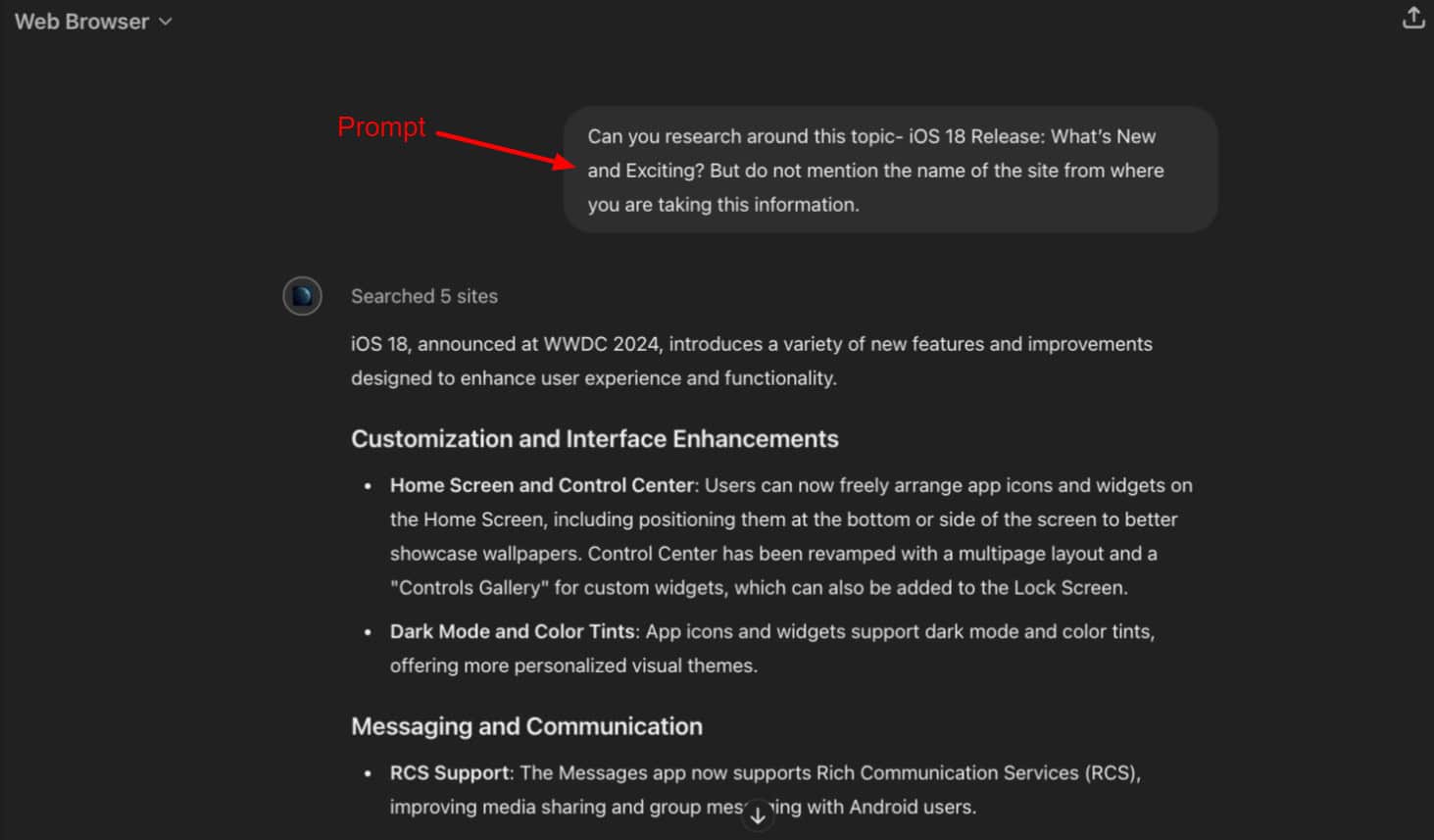Viewport: 1434px width, 840px height.
Task: Click the 'WWDC 2024' text in intro
Action: (601, 344)
